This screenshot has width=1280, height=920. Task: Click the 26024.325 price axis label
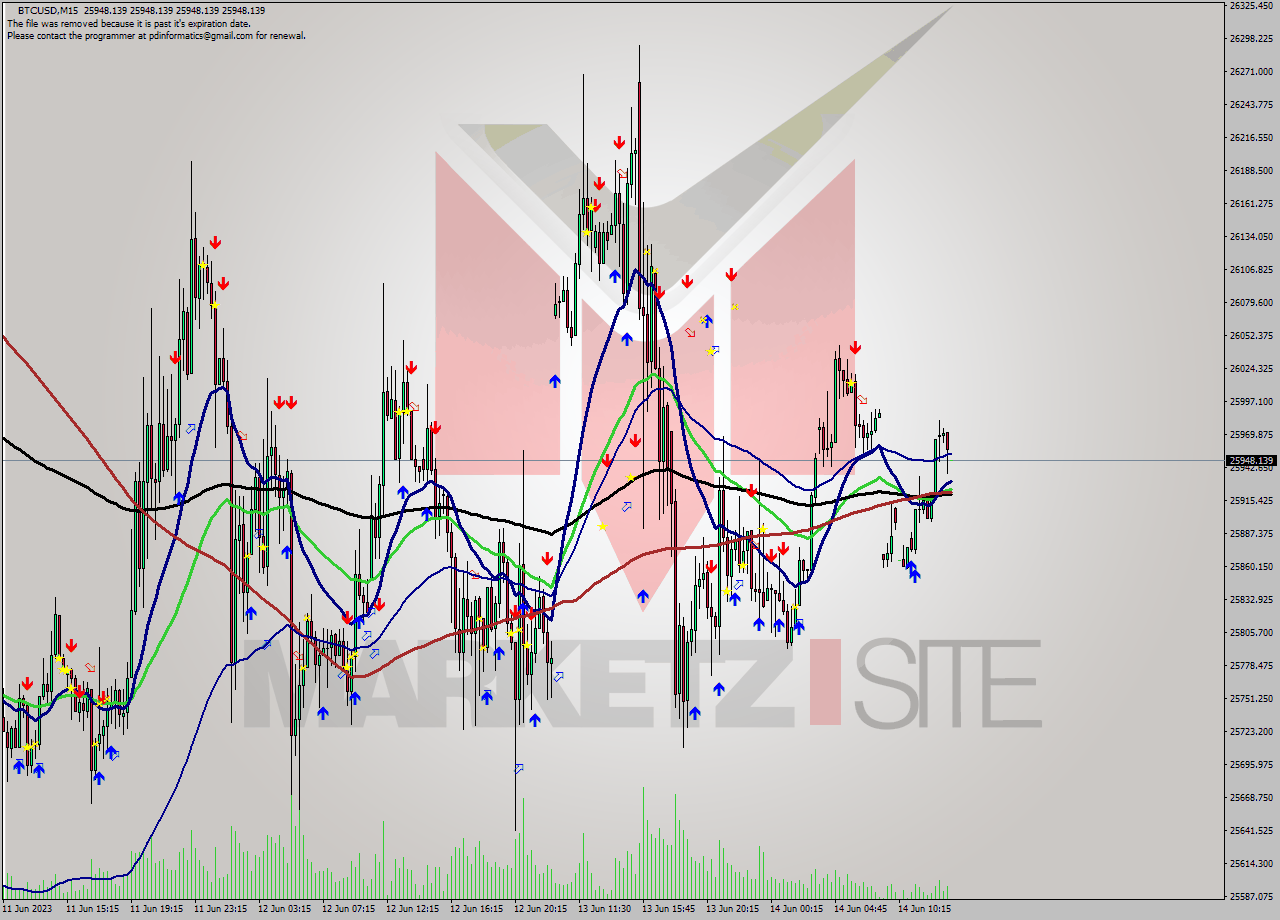tap(1252, 369)
